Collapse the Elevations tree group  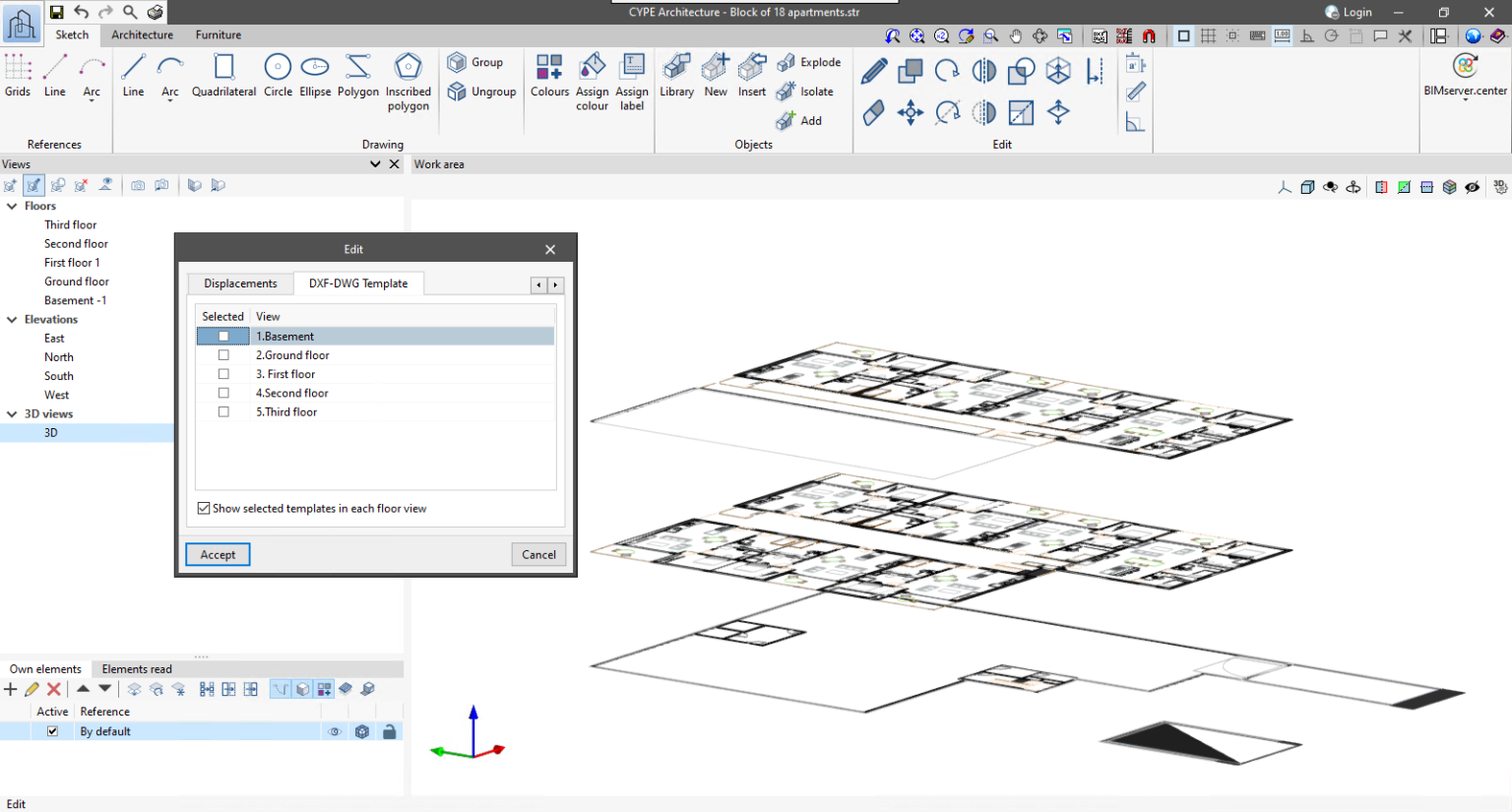12,320
